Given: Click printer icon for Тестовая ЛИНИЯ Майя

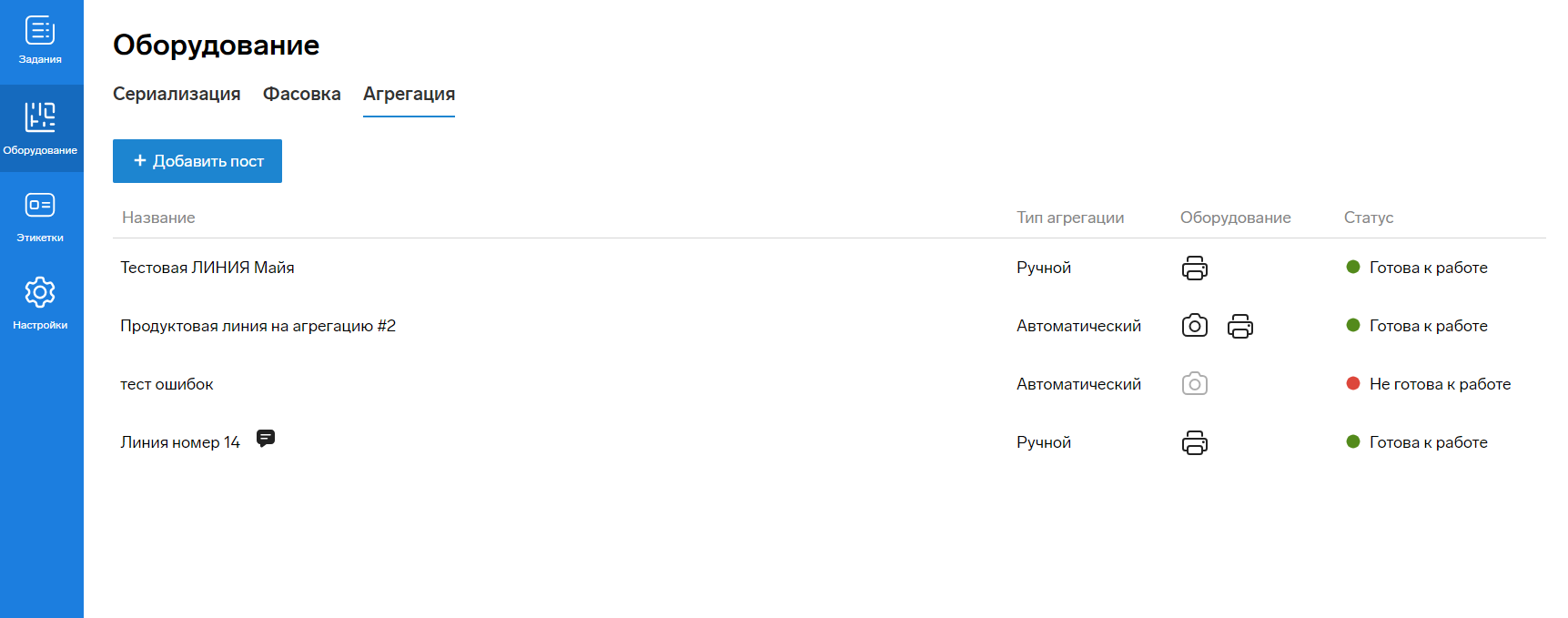Looking at the screenshot, I should 1194,268.
